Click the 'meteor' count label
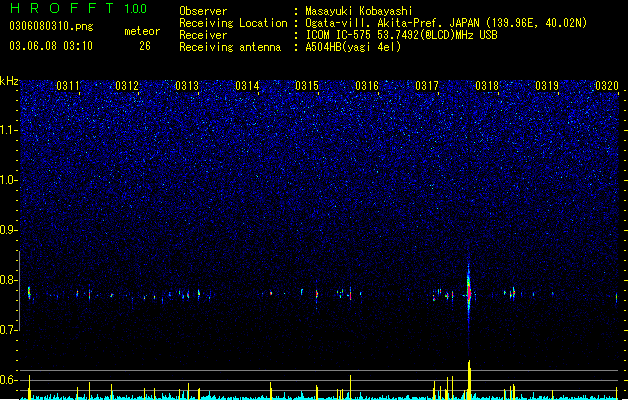The image size is (629, 400). 142,31
